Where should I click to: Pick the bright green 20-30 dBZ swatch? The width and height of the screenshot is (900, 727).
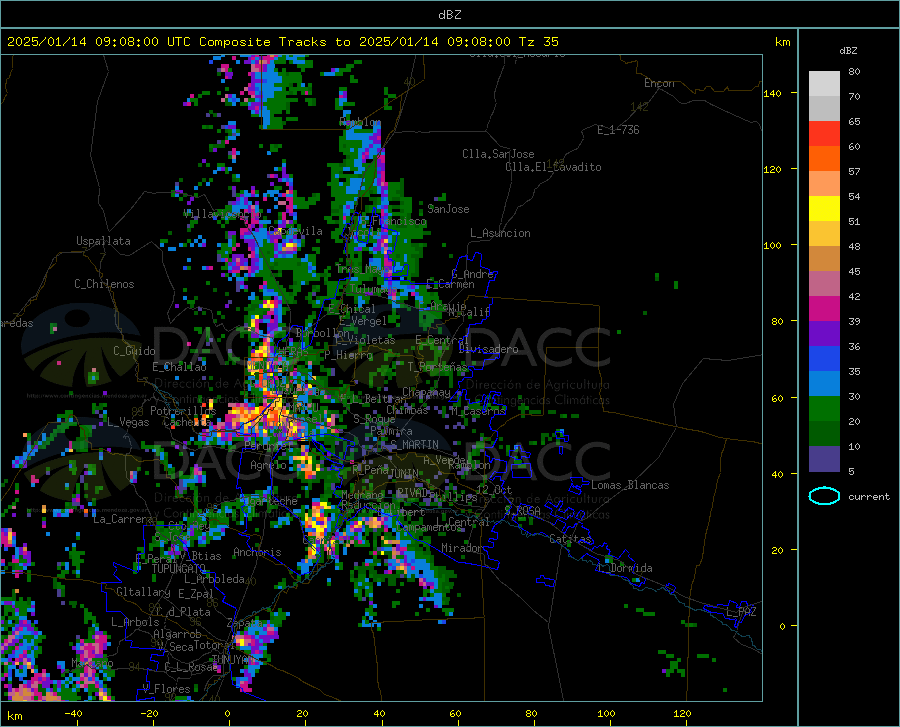click(x=824, y=409)
